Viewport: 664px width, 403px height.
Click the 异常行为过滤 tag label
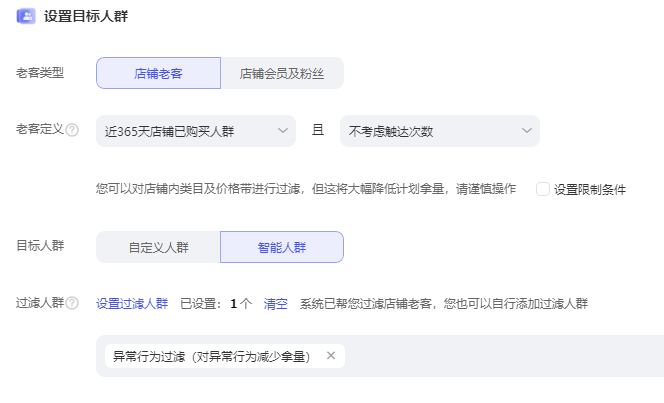tap(211, 356)
